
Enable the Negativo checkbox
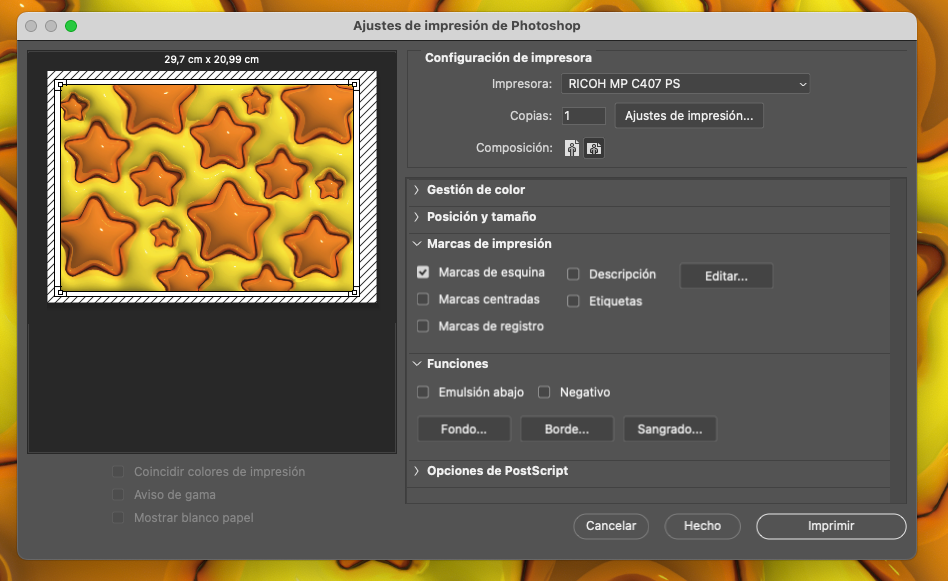tap(545, 392)
